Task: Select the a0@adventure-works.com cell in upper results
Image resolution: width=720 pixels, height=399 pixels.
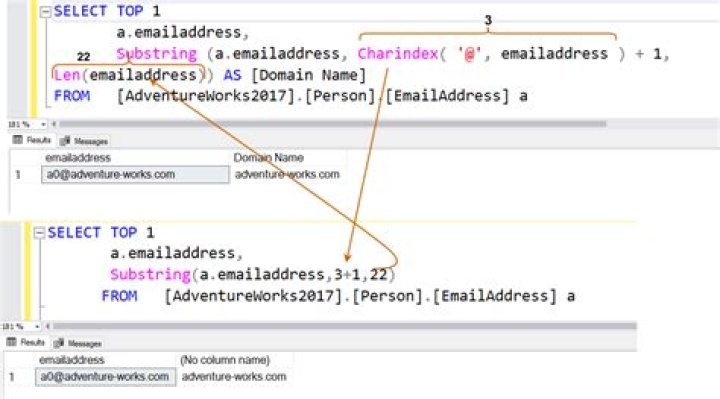Action: (135, 174)
